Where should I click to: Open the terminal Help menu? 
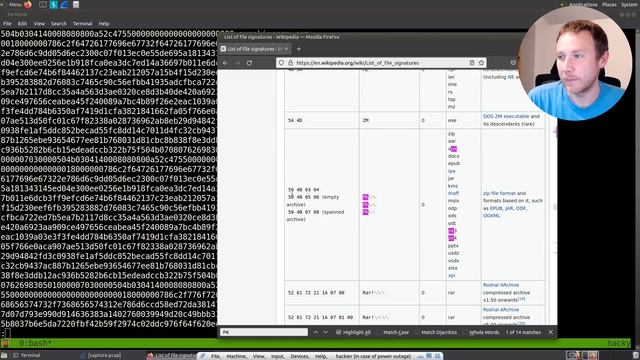click(x=104, y=24)
